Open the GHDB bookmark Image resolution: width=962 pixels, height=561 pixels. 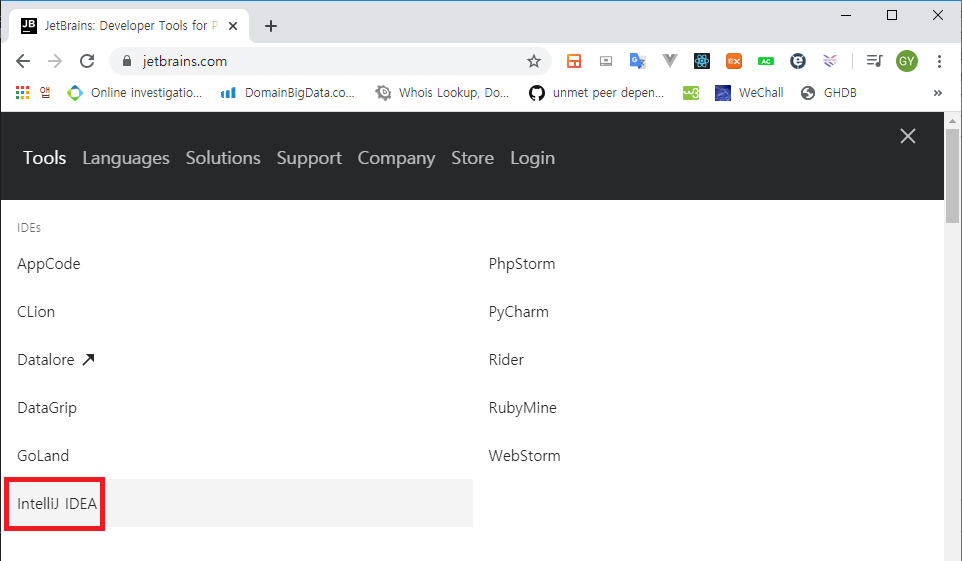click(829, 93)
